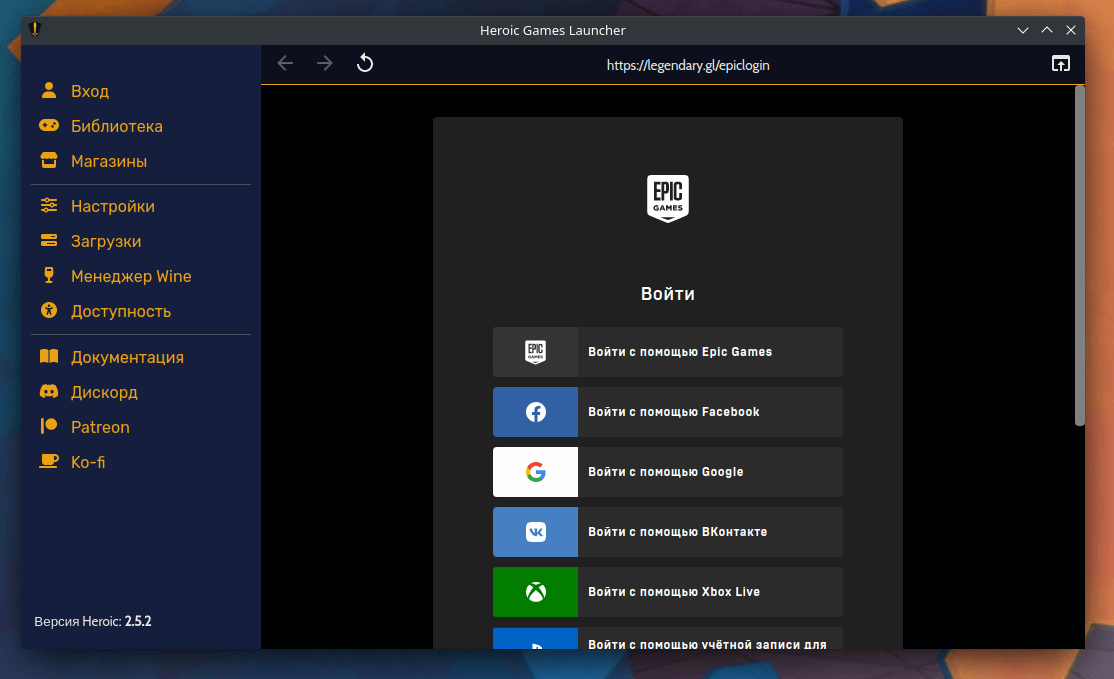Click the Heroic app icon in title bar
The image size is (1114, 679).
click(35, 29)
